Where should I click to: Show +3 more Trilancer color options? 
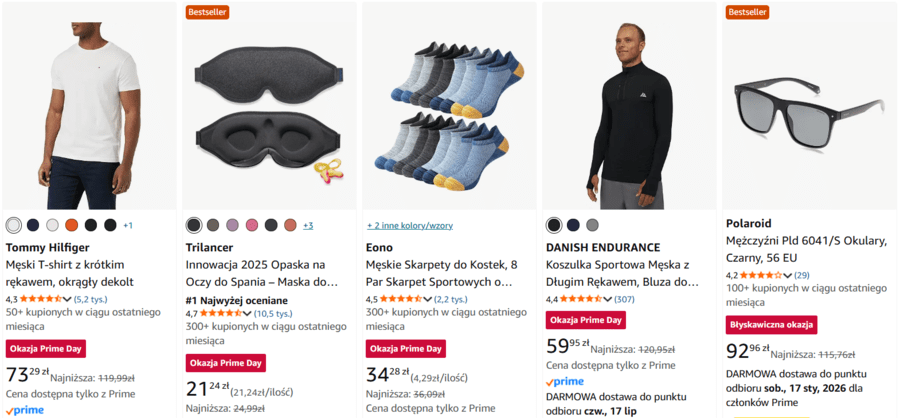click(308, 226)
